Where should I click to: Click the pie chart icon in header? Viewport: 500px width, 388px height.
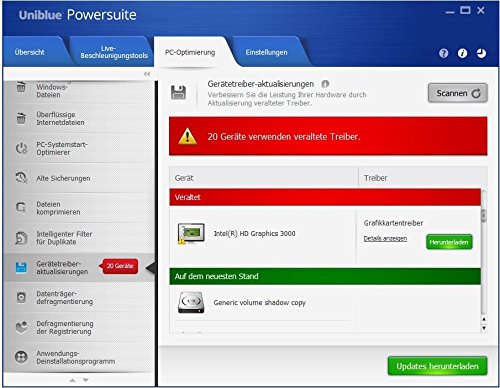click(481, 53)
